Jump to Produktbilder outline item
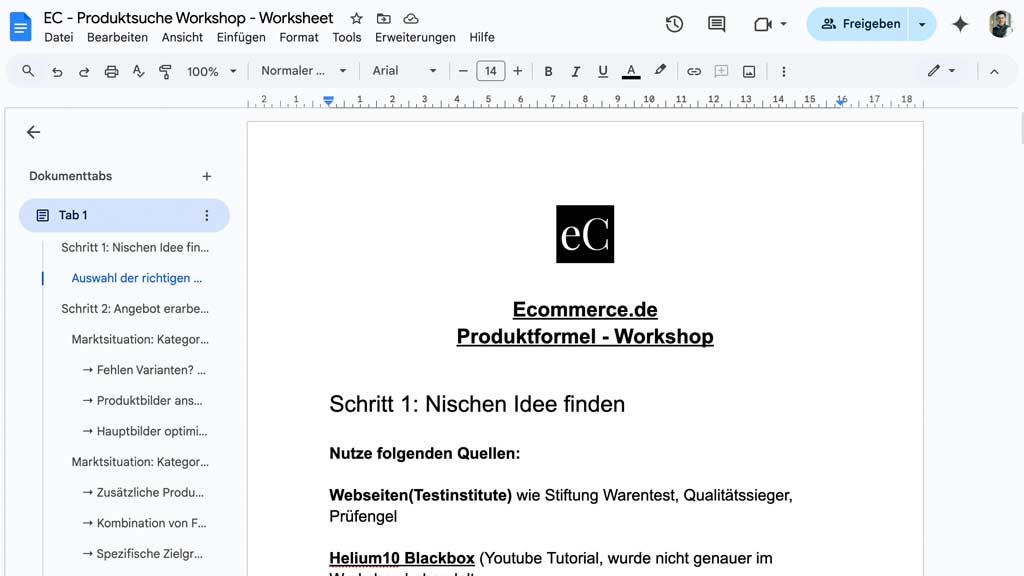Image resolution: width=1024 pixels, height=576 pixels. (x=142, y=401)
